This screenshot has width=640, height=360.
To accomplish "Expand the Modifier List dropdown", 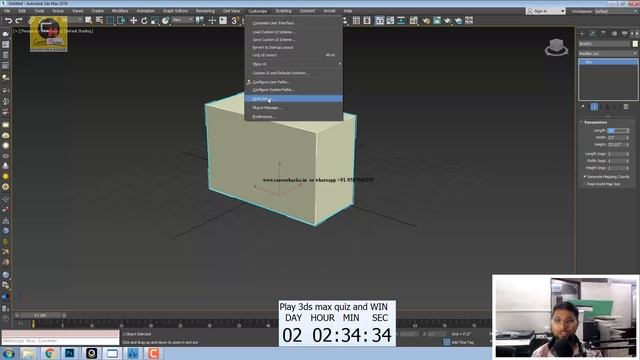I will coord(608,53).
